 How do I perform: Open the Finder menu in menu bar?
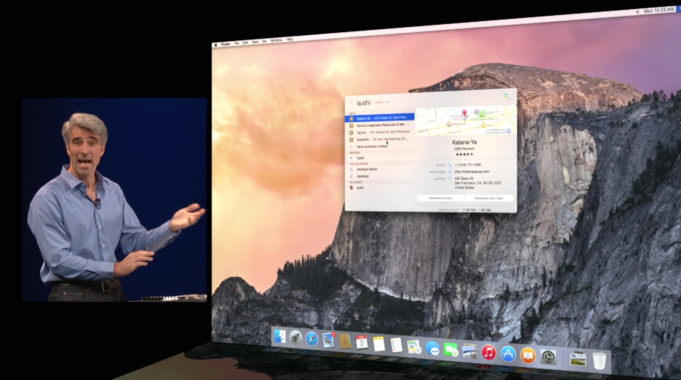point(226,44)
